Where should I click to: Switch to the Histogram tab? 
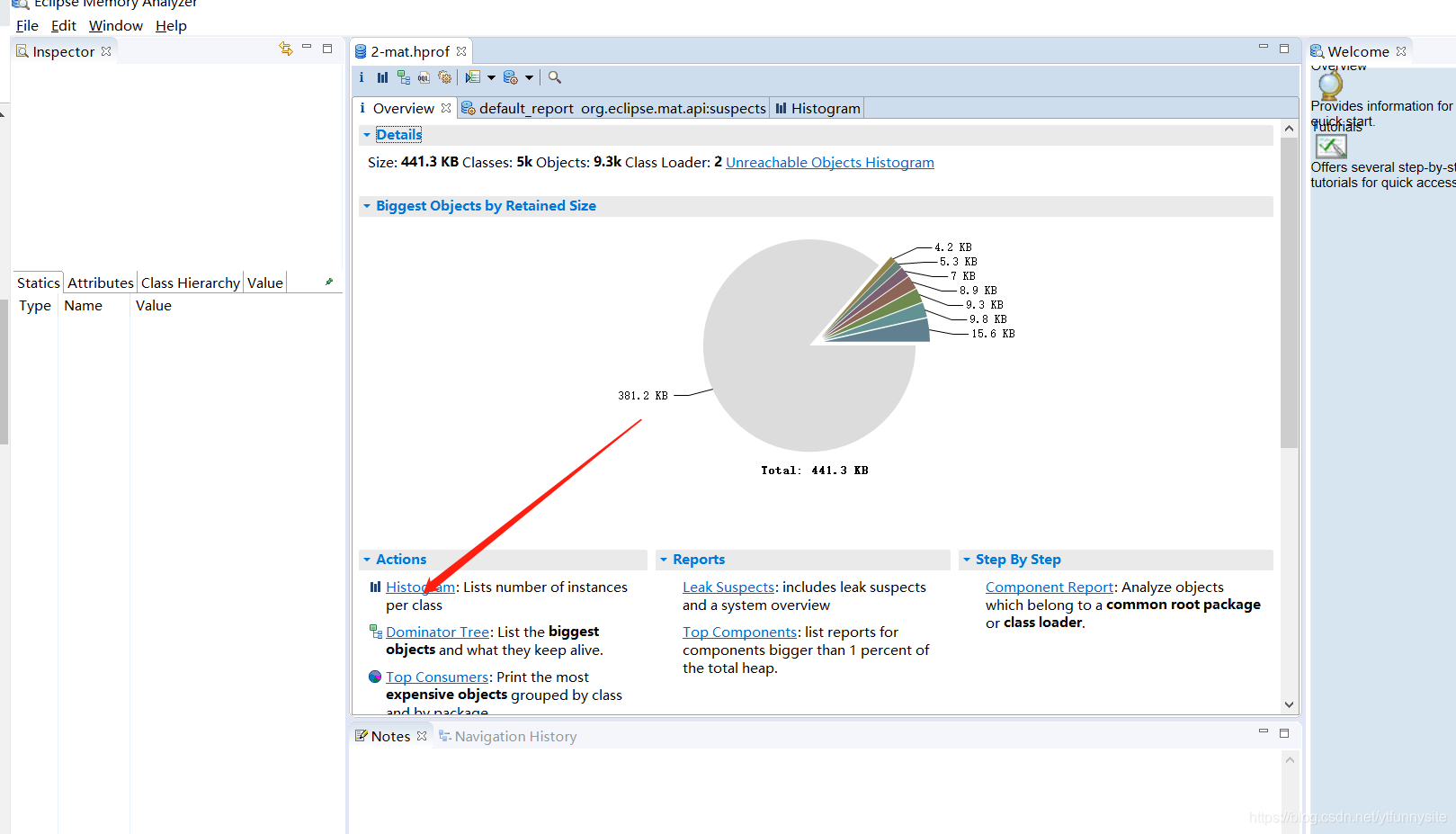(x=818, y=108)
